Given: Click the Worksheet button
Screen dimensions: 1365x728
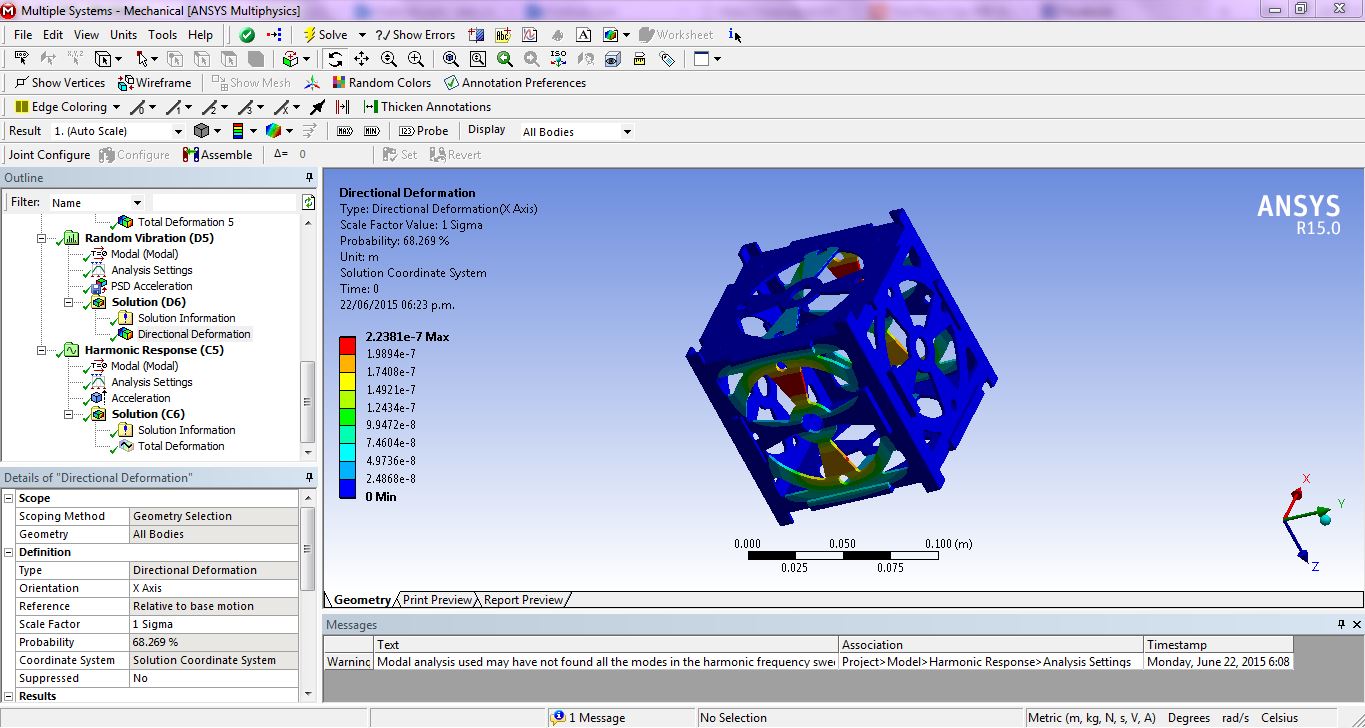Looking at the screenshot, I should [x=675, y=35].
